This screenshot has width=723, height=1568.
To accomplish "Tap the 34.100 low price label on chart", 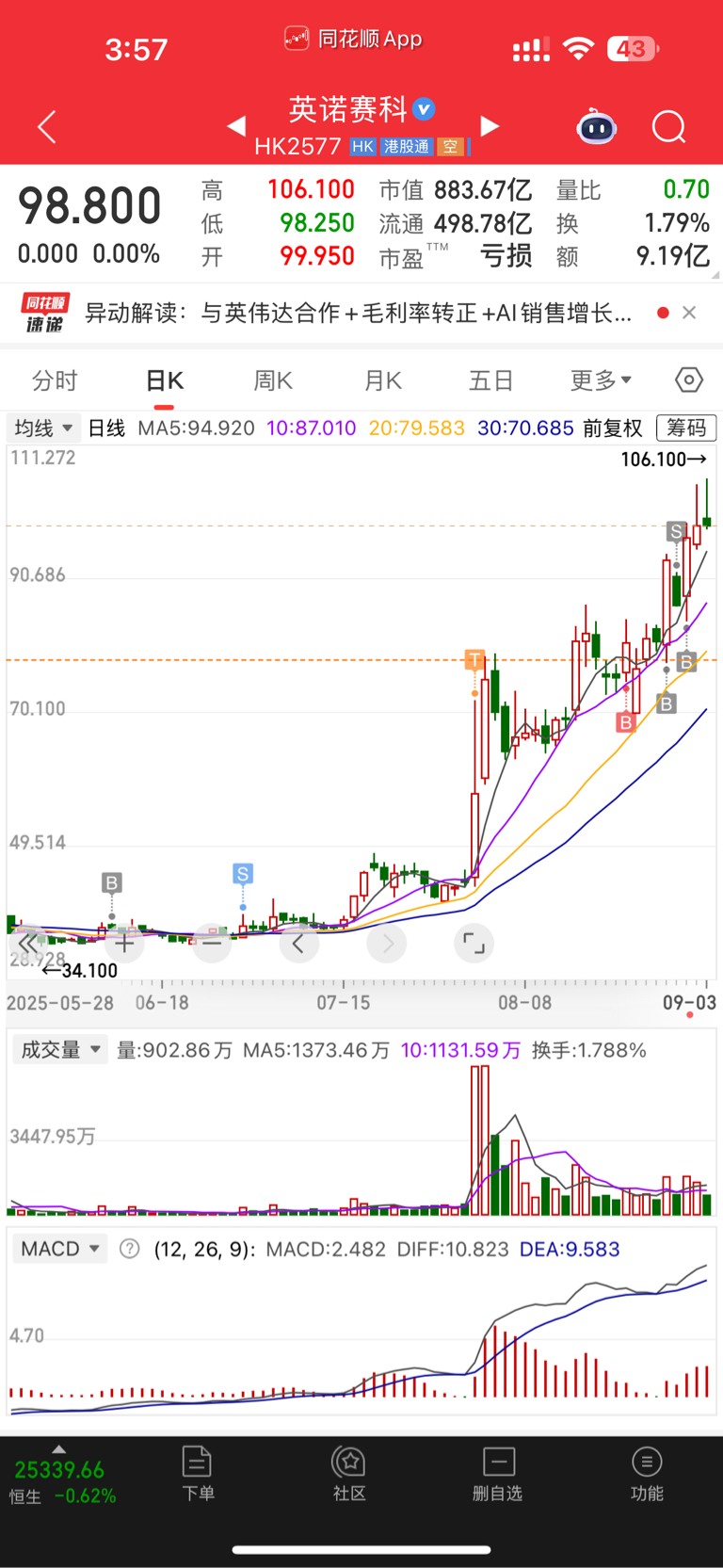I will click(x=80, y=970).
